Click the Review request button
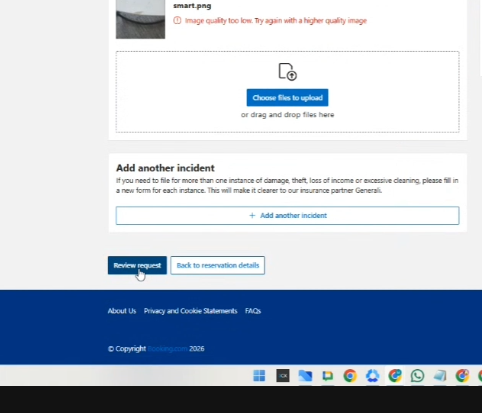 point(137,265)
